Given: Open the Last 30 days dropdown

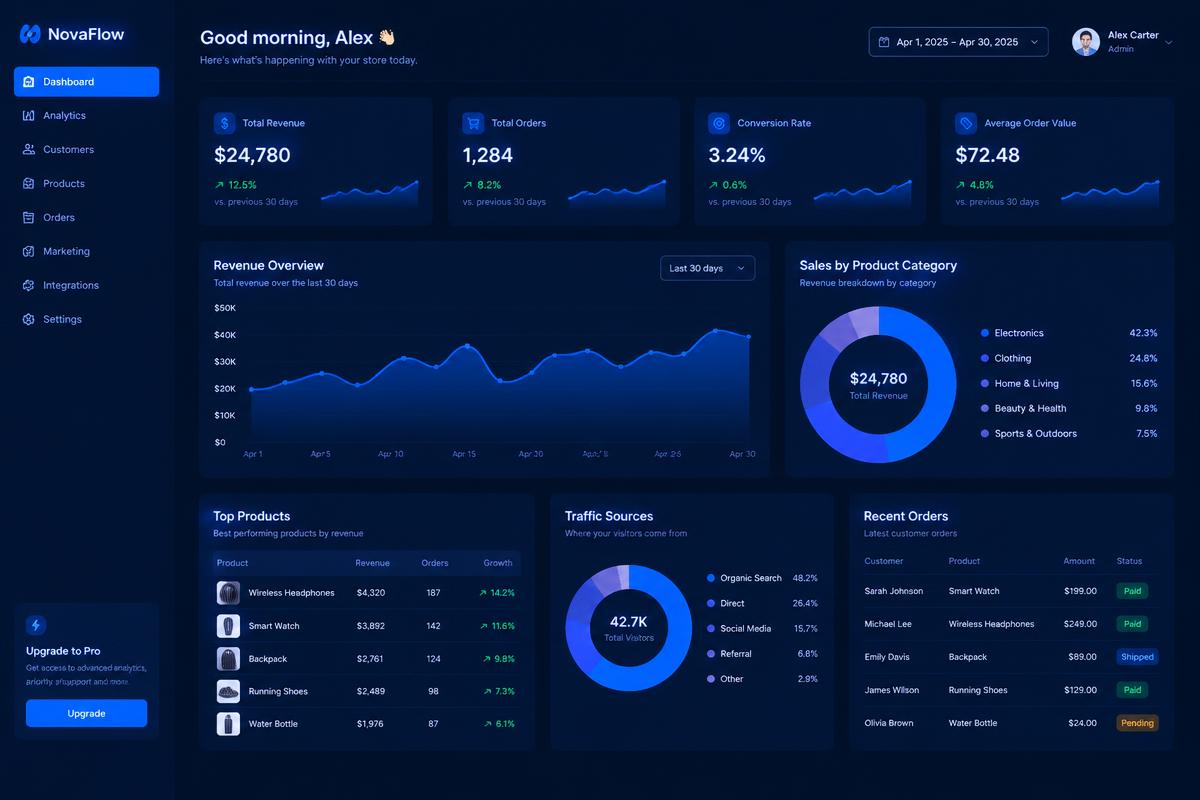Looking at the screenshot, I should [707, 268].
